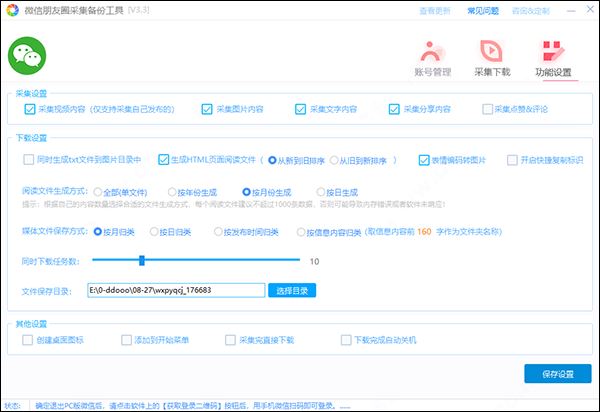Select 按年份生成 radio button
Image resolution: width=600 pixels, height=412 pixels.
tap(172, 192)
